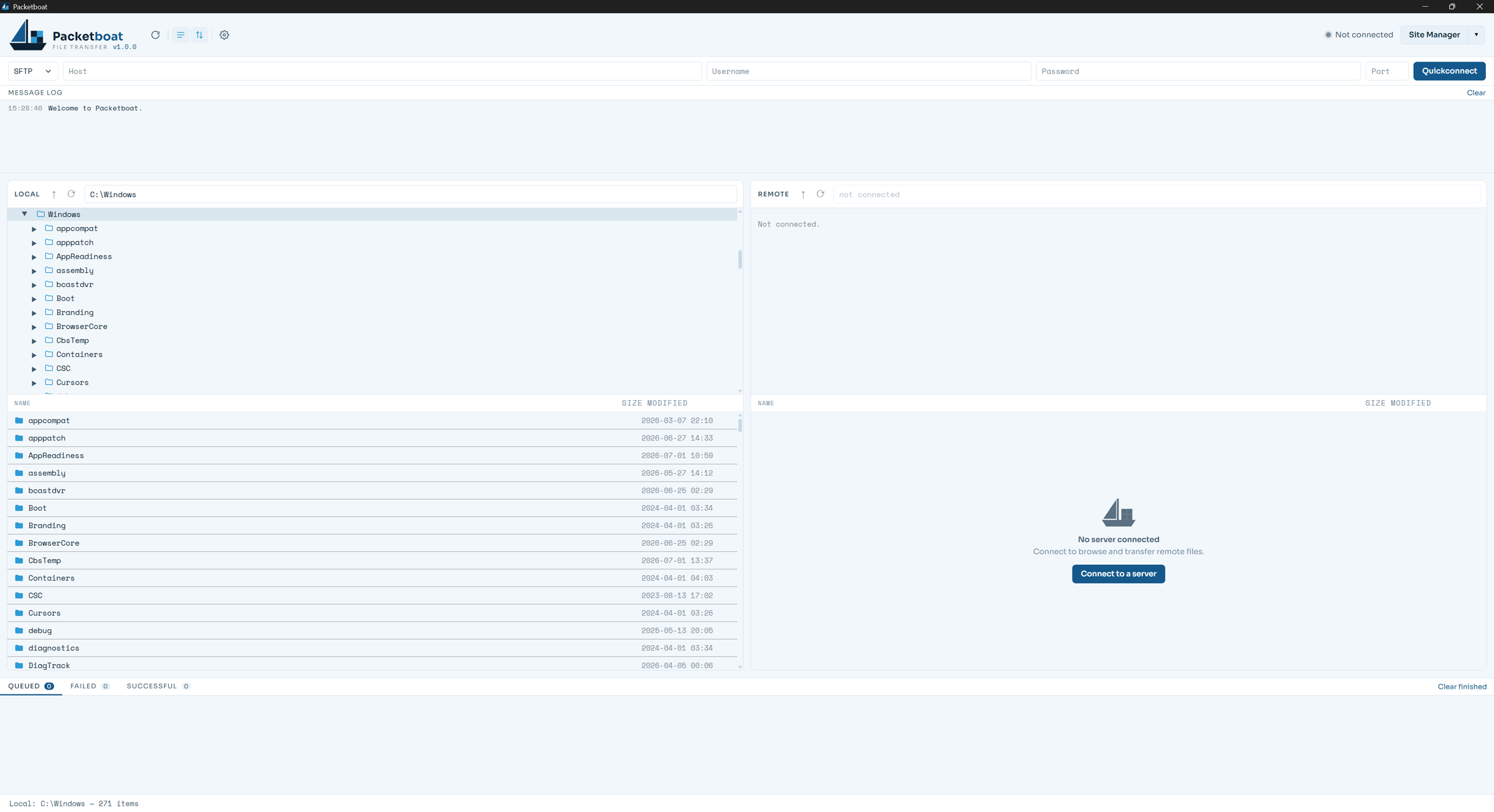
Task: Refresh the Local pane listing
Action: [72, 194]
